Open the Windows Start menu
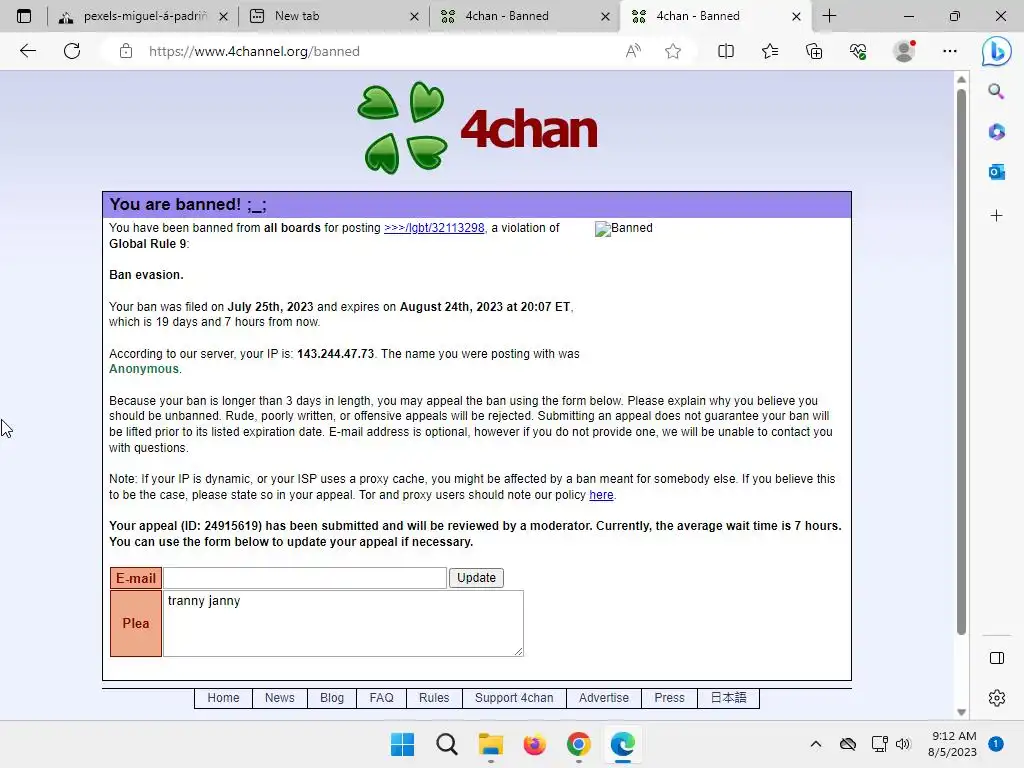 tap(402, 744)
